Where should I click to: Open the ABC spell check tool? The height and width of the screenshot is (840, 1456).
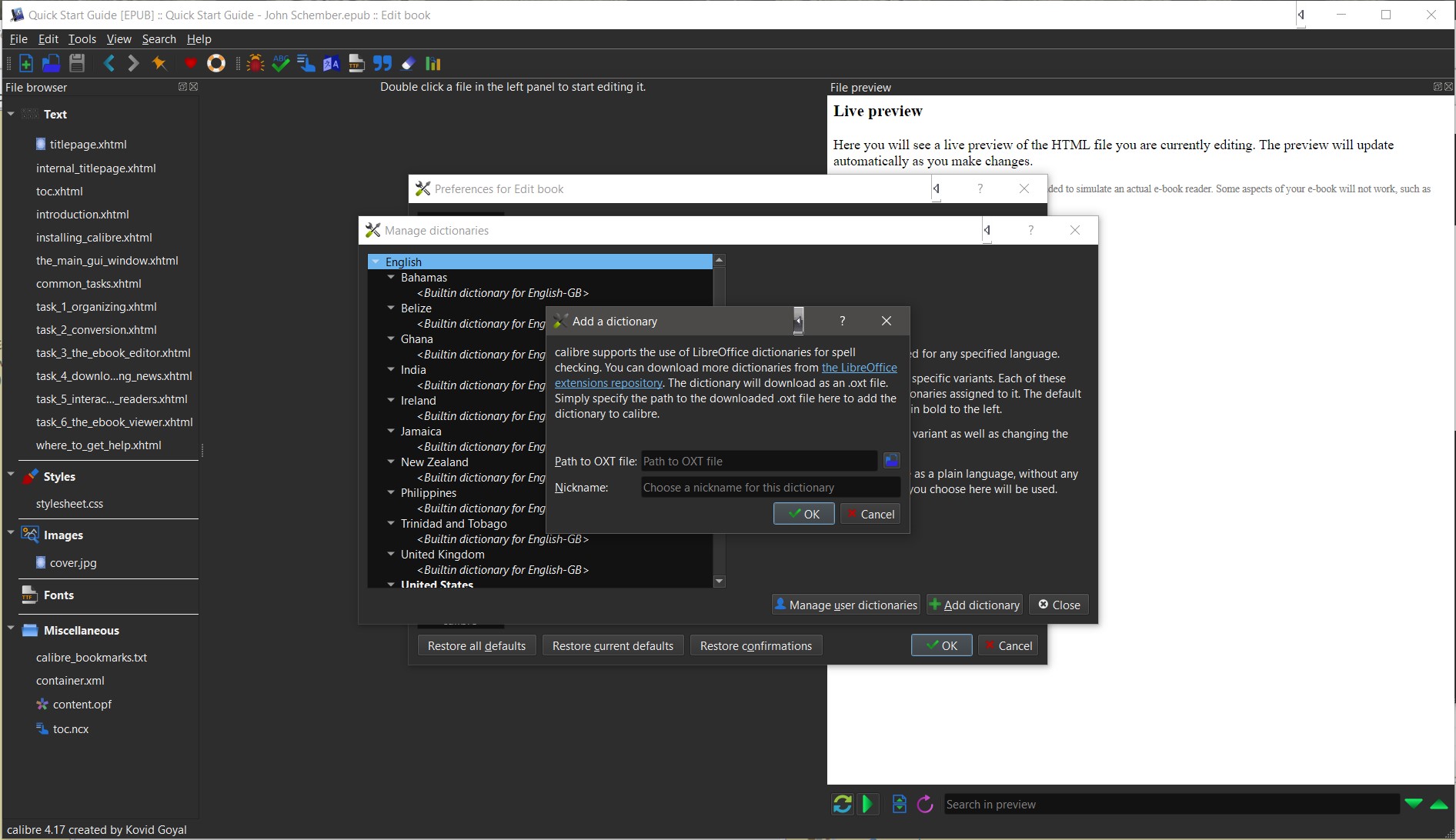(281, 64)
